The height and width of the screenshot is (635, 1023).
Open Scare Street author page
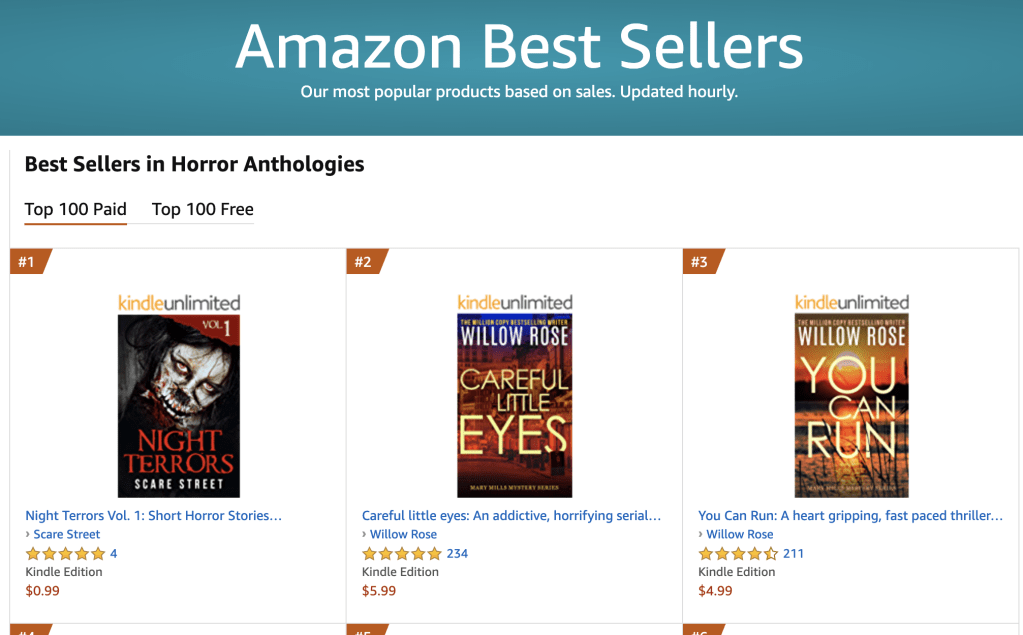(67, 534)
